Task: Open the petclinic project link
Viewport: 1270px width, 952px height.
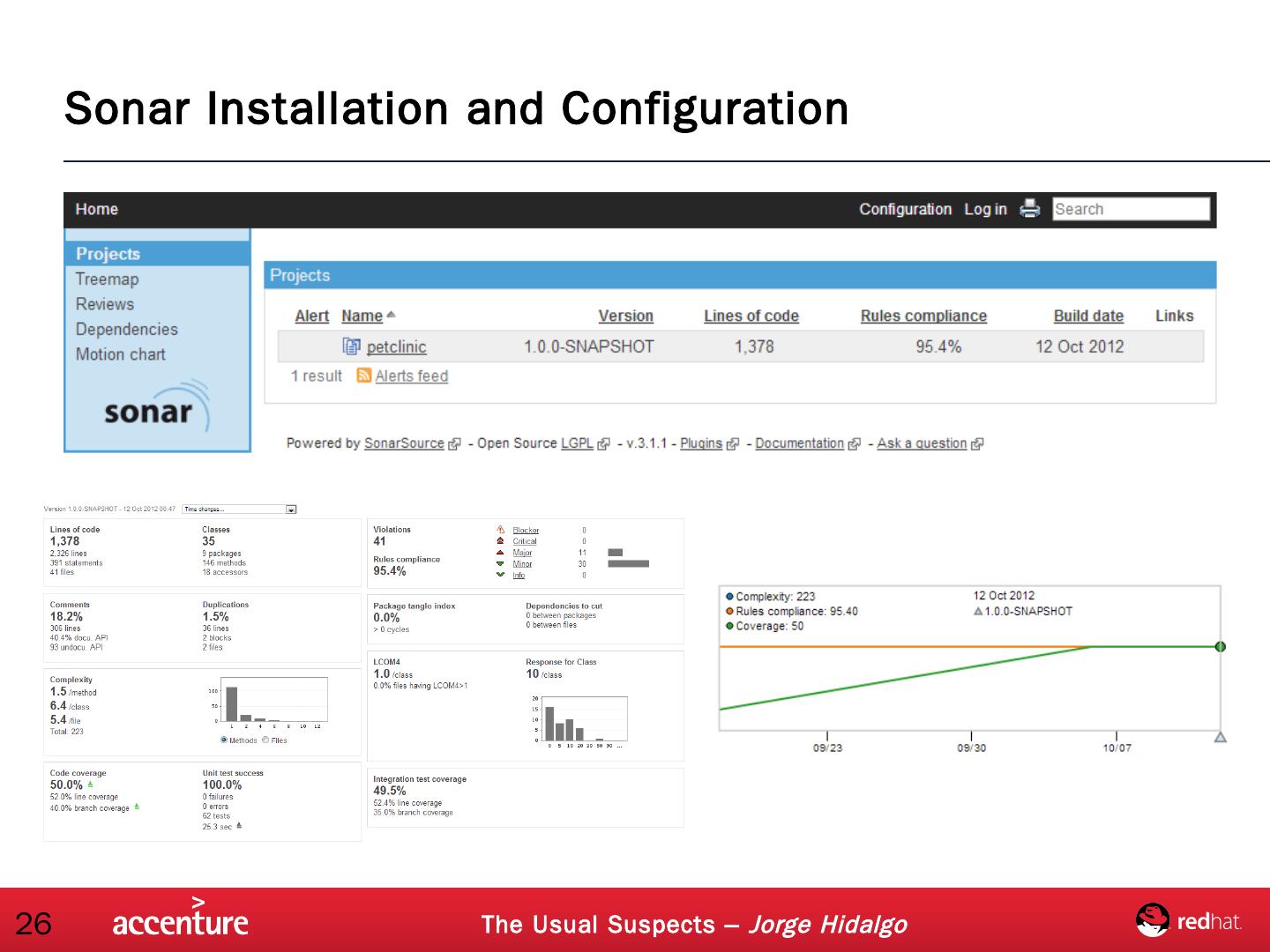Action: click(x=396, y=347)
